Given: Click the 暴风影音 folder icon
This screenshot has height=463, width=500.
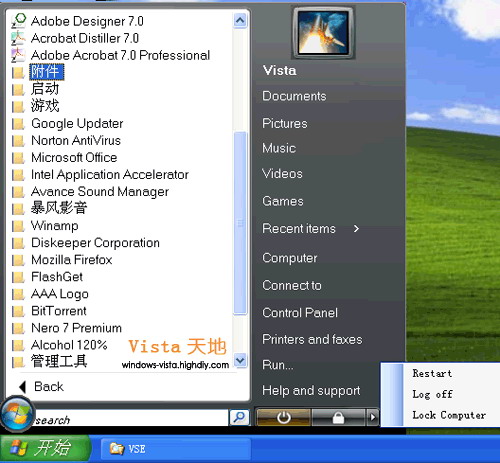Looking at the screenshot, I should 18,209.
